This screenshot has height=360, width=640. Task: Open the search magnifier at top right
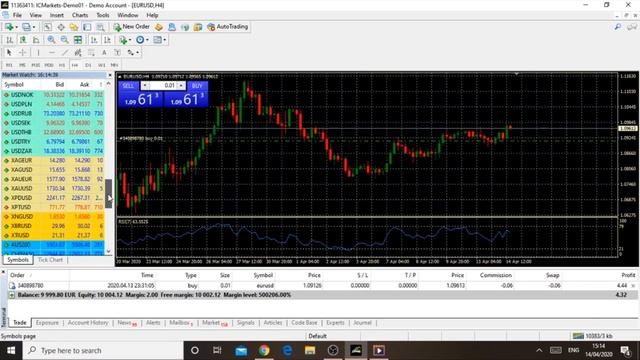tap(618, 27)
